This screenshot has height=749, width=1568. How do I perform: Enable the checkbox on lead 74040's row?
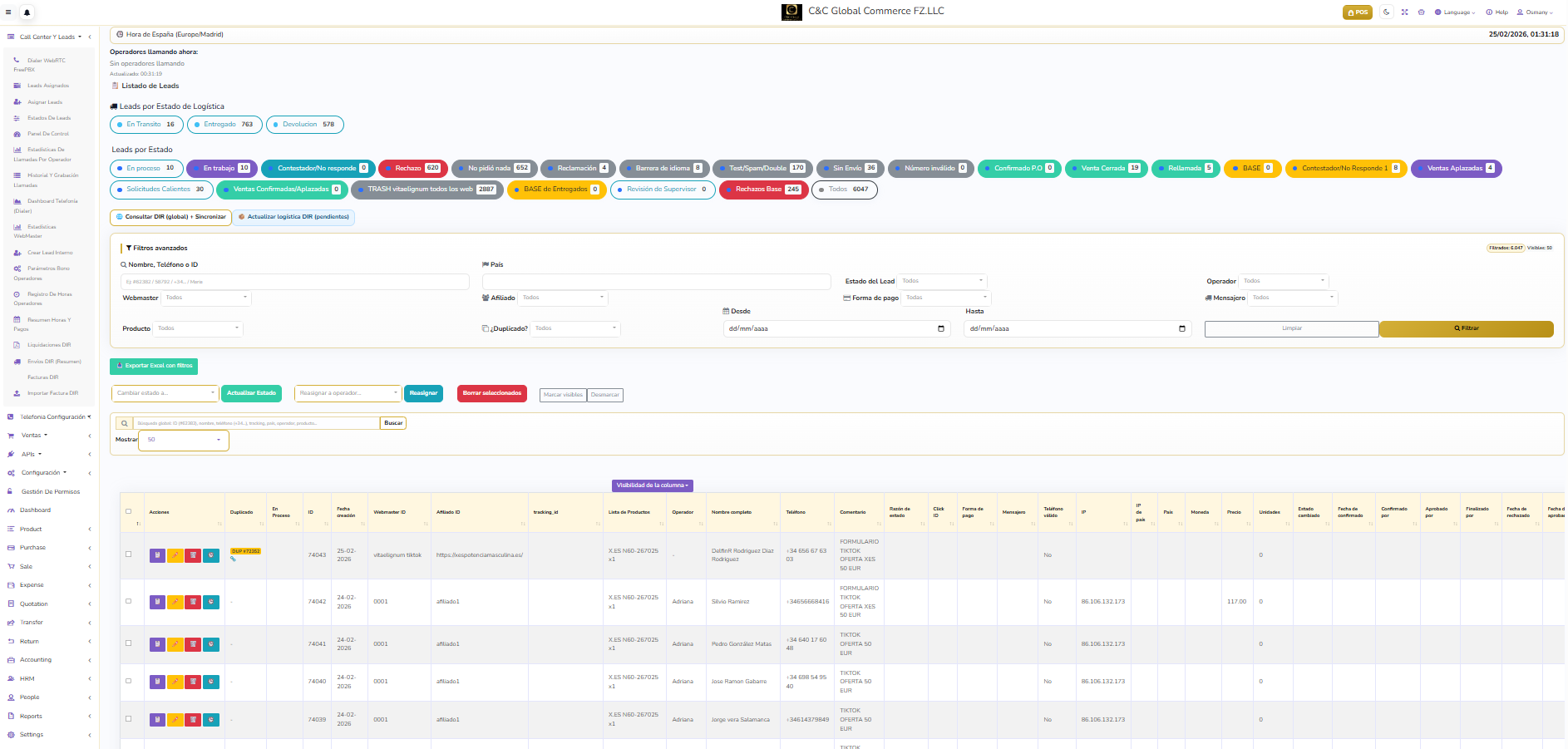click(129, 681)
